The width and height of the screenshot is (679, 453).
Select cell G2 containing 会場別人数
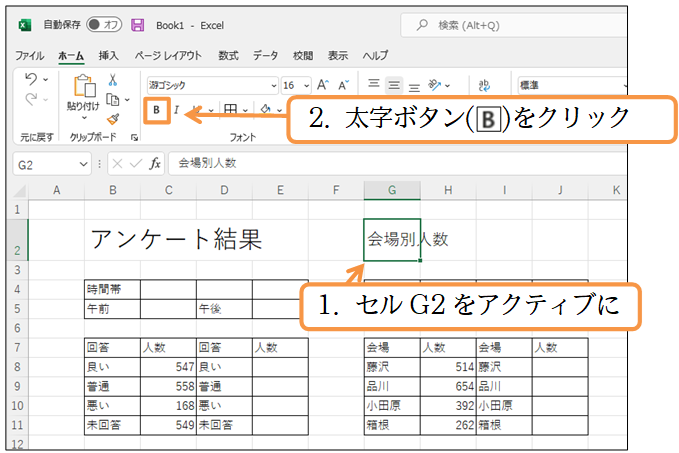(x=392, y=240)
